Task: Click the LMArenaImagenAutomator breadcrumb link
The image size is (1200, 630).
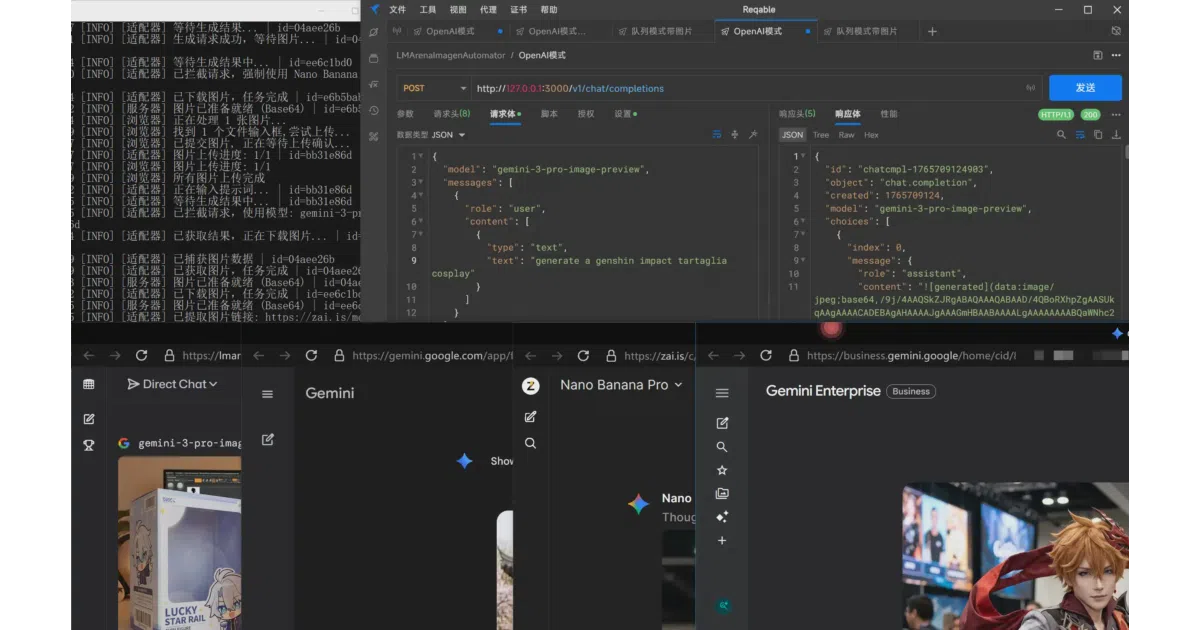Action: pos(450,56)
